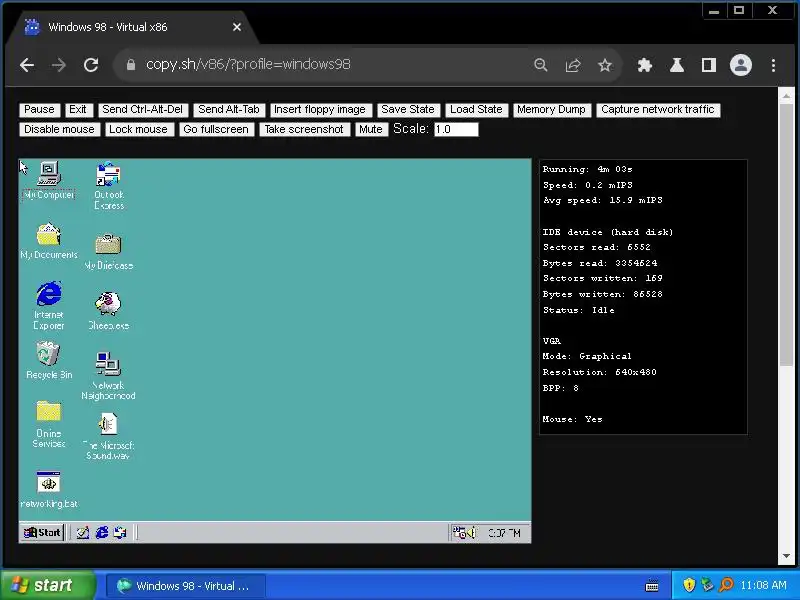
Task: Click Show Desktop quick launch icon
Action: pos(83,533)
